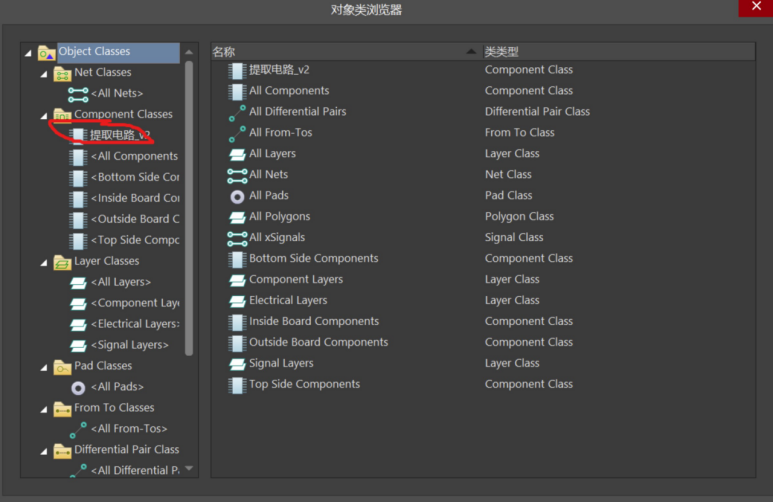Viewport: 774px width, 503px height.
Task: Click the All xSignals icon
Action: pyautogui.click(x=237, y=238)
